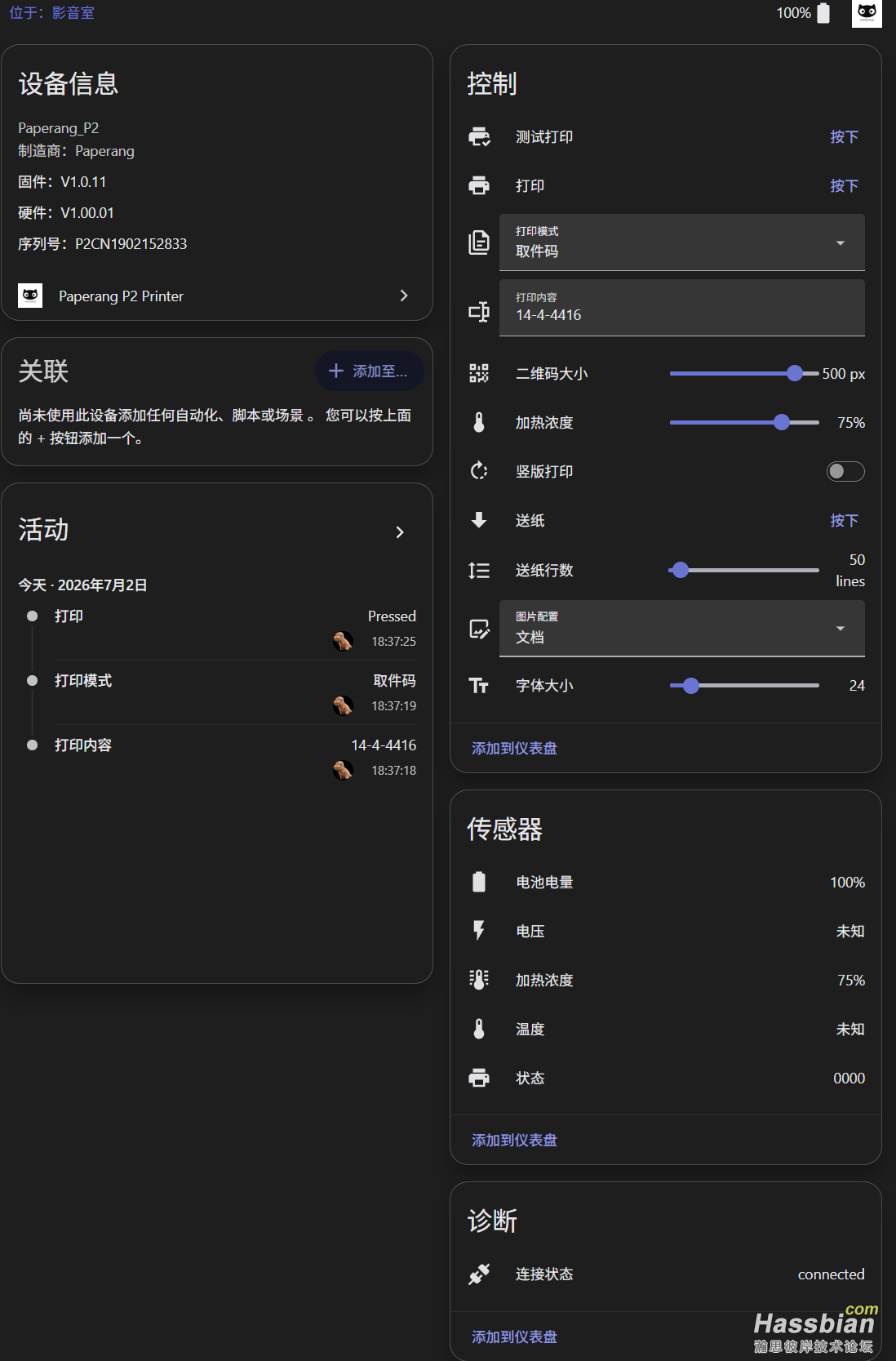
Task: Click the printer icon beside 打印
Action: point(479,185)
